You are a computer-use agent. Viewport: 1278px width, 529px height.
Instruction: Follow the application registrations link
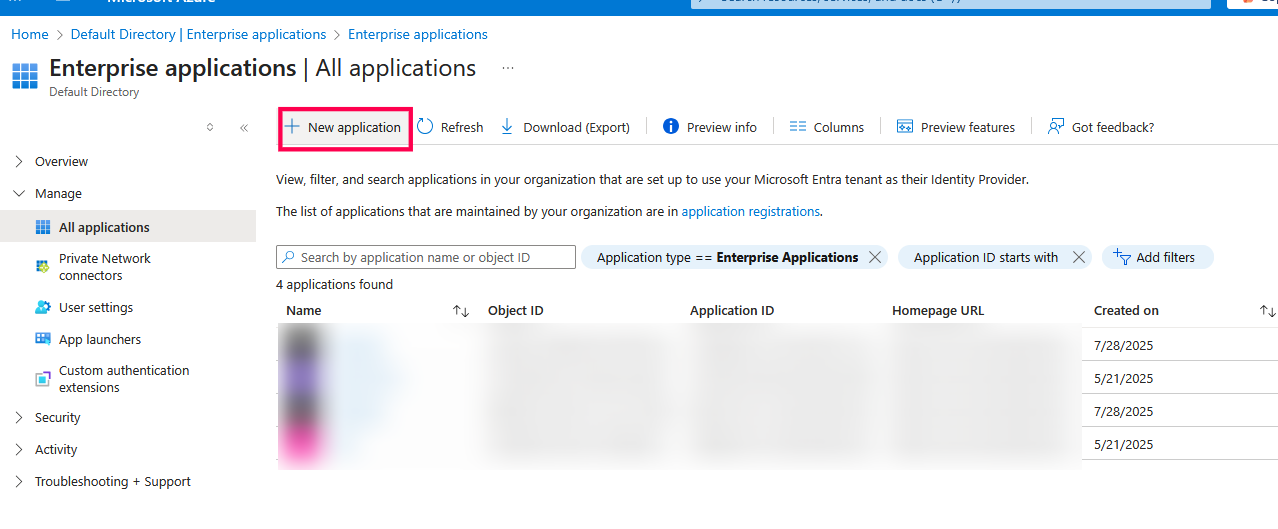click(x=750, y=211)
